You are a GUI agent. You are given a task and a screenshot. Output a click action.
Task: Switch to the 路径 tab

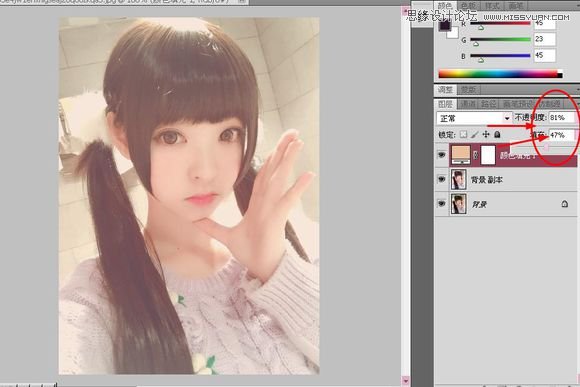point(489,104)
